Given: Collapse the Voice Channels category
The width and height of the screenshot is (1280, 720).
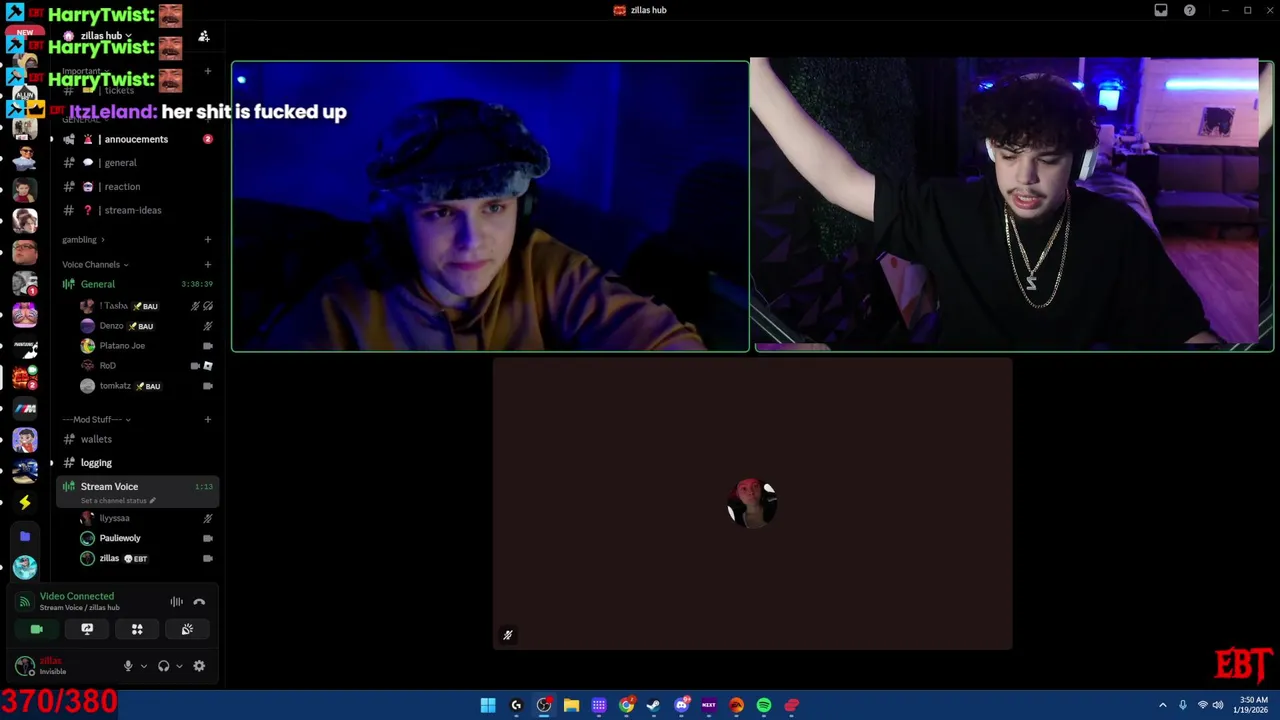Looking at the screenshot, I should (96, 265).
